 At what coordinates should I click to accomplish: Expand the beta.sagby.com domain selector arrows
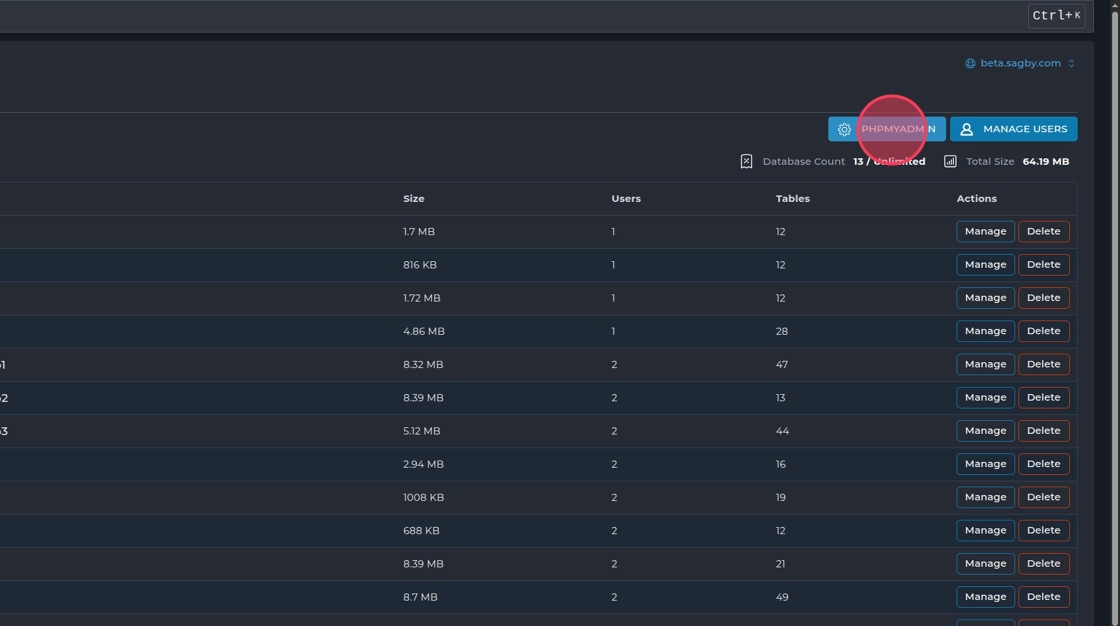(1071, 63)
